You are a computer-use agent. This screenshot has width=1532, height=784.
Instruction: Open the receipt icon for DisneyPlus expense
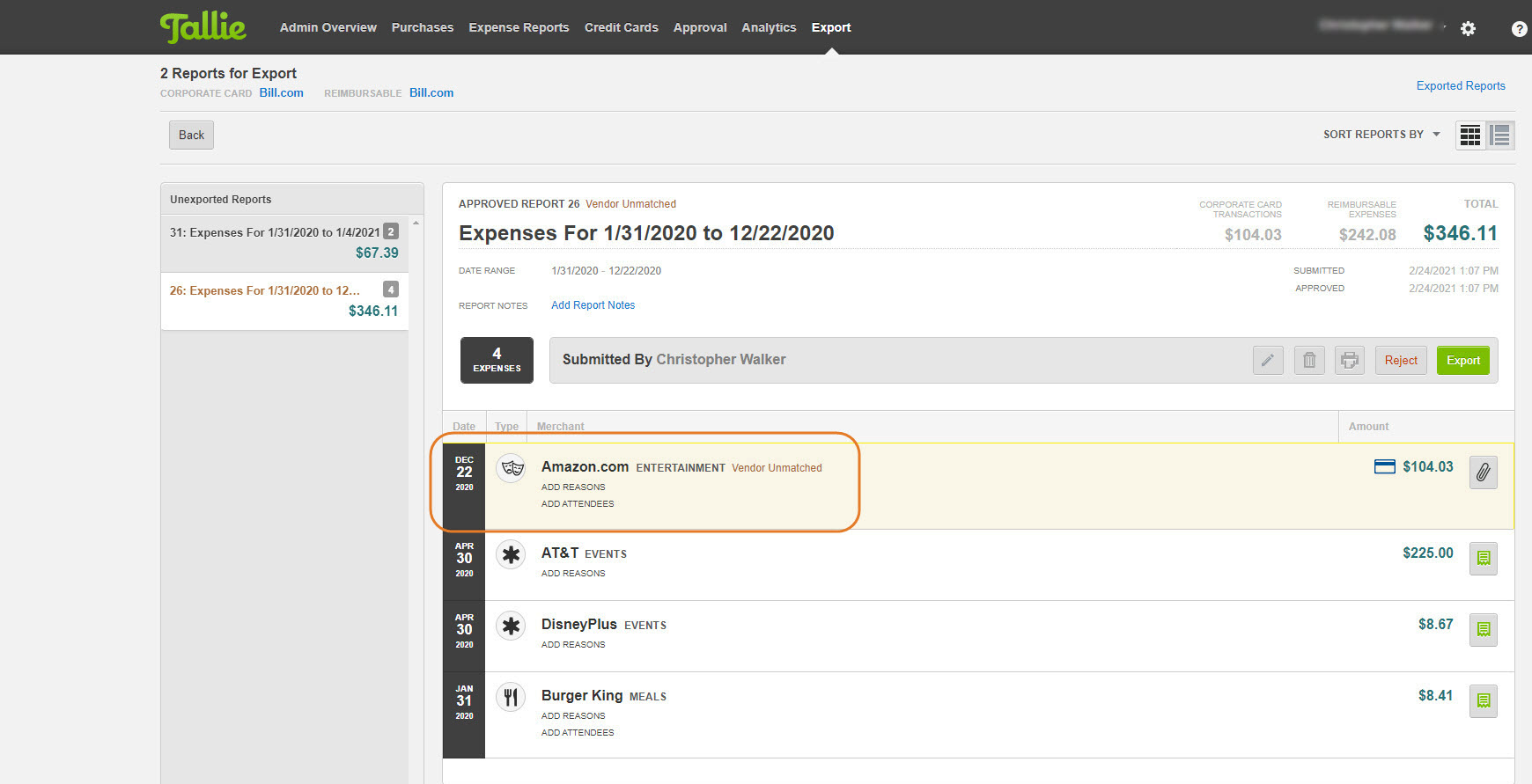point(1484,629)
